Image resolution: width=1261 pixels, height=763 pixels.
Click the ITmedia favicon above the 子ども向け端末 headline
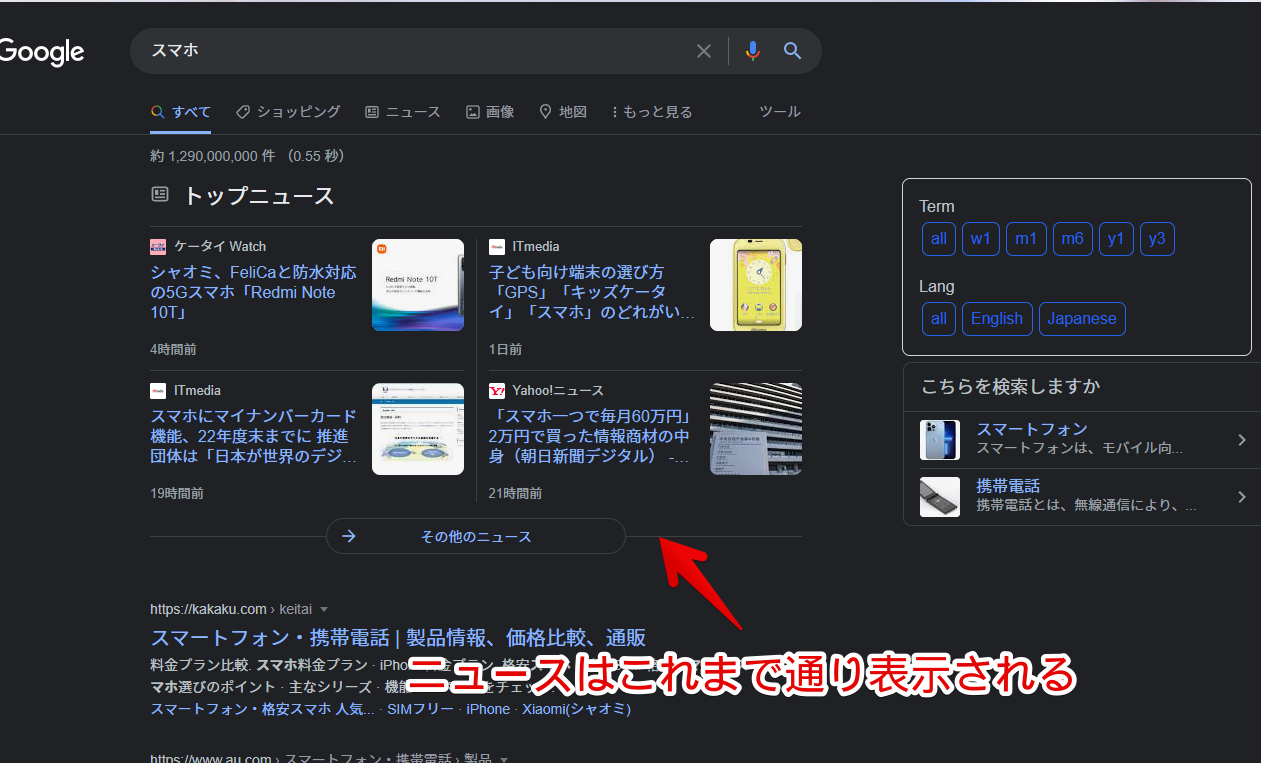497,246
